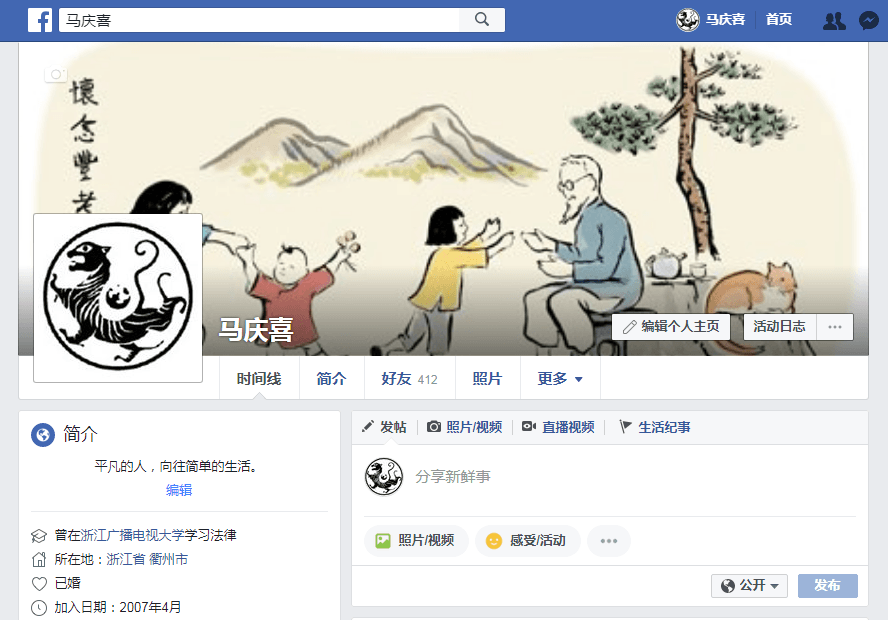Open the Messenger chat icon
The width and height of the screenshot is (888, 620).
869,20
